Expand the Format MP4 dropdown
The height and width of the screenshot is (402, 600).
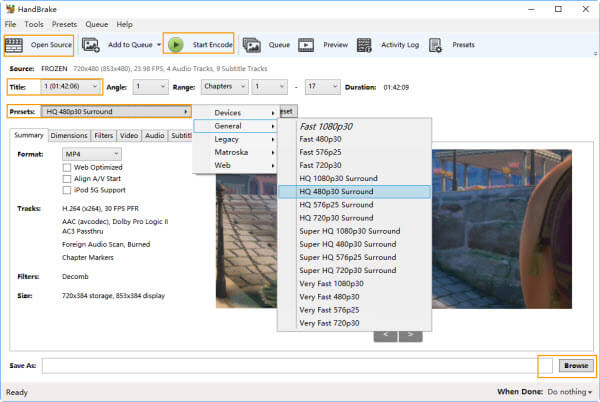tap(90, 154)
